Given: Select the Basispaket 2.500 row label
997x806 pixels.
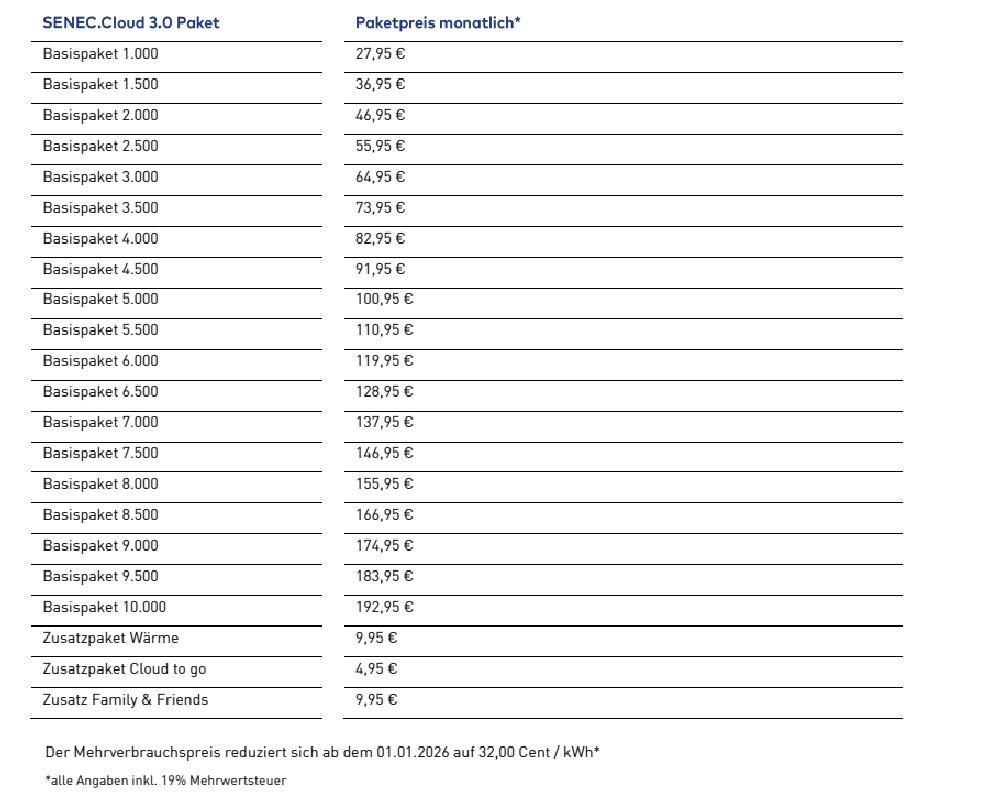Looking at the screenshot, I should [100, 146].
